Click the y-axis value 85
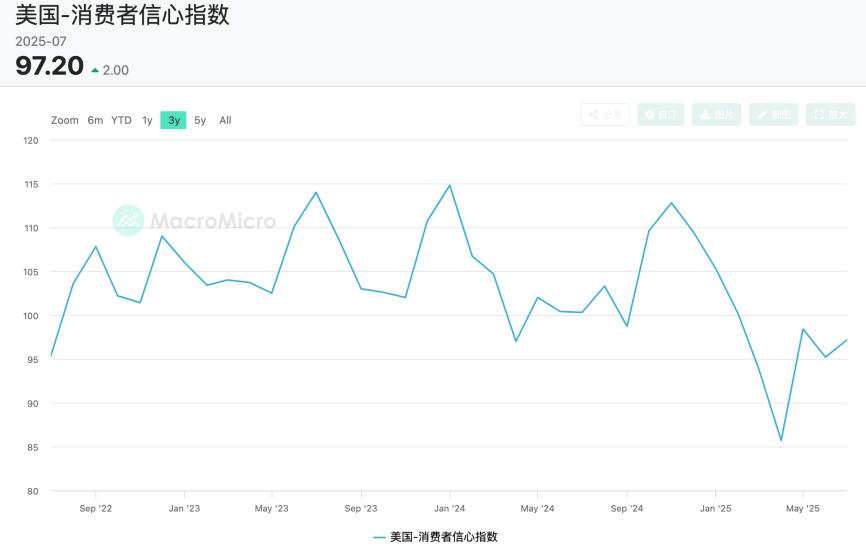 (x=33, y=448)
